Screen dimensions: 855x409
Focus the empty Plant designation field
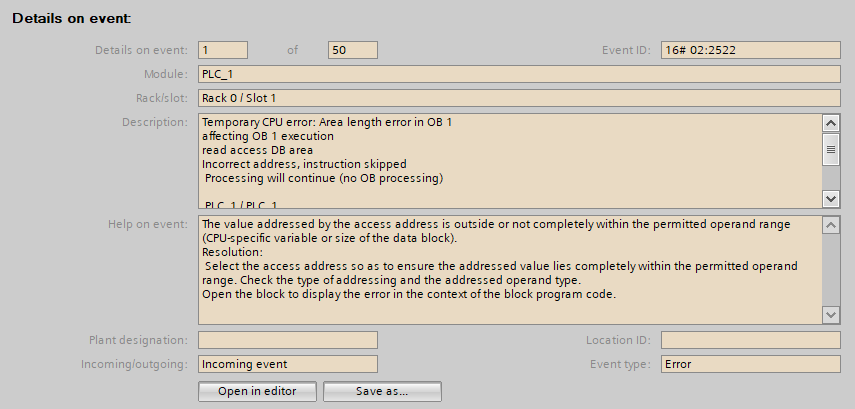(288, 340)
